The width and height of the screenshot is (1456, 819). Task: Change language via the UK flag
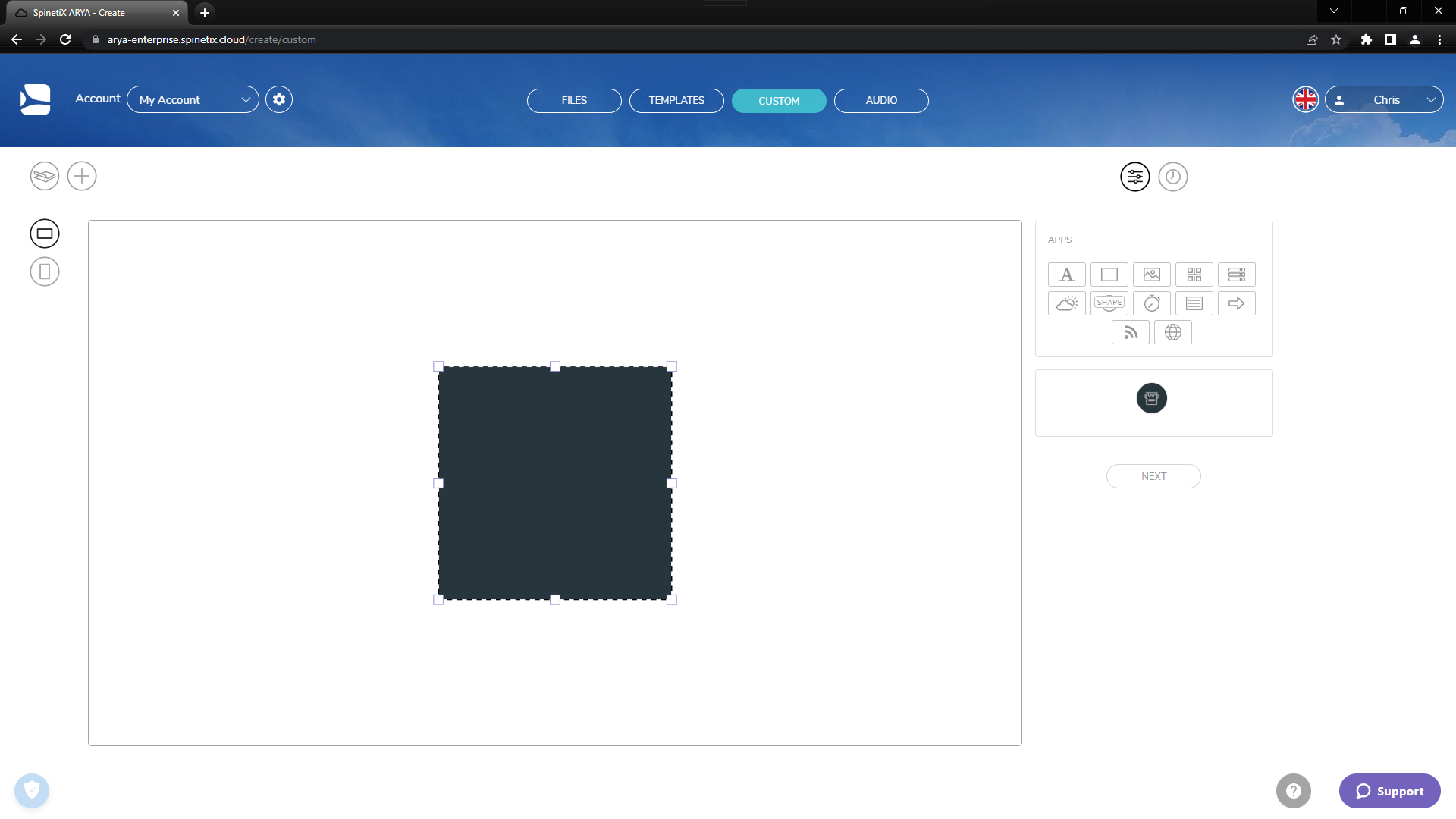point(1305,99)
